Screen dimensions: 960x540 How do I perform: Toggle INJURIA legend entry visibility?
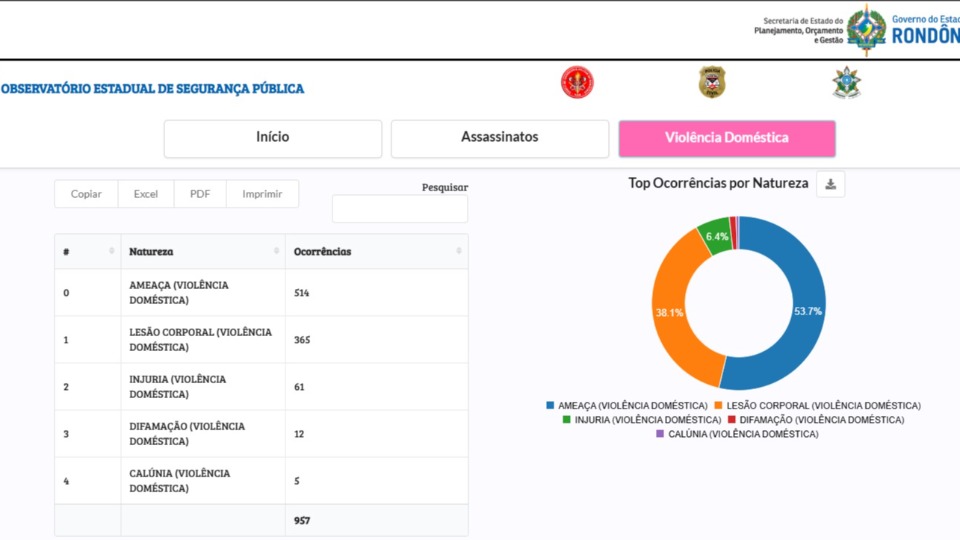tap(641, 420)
